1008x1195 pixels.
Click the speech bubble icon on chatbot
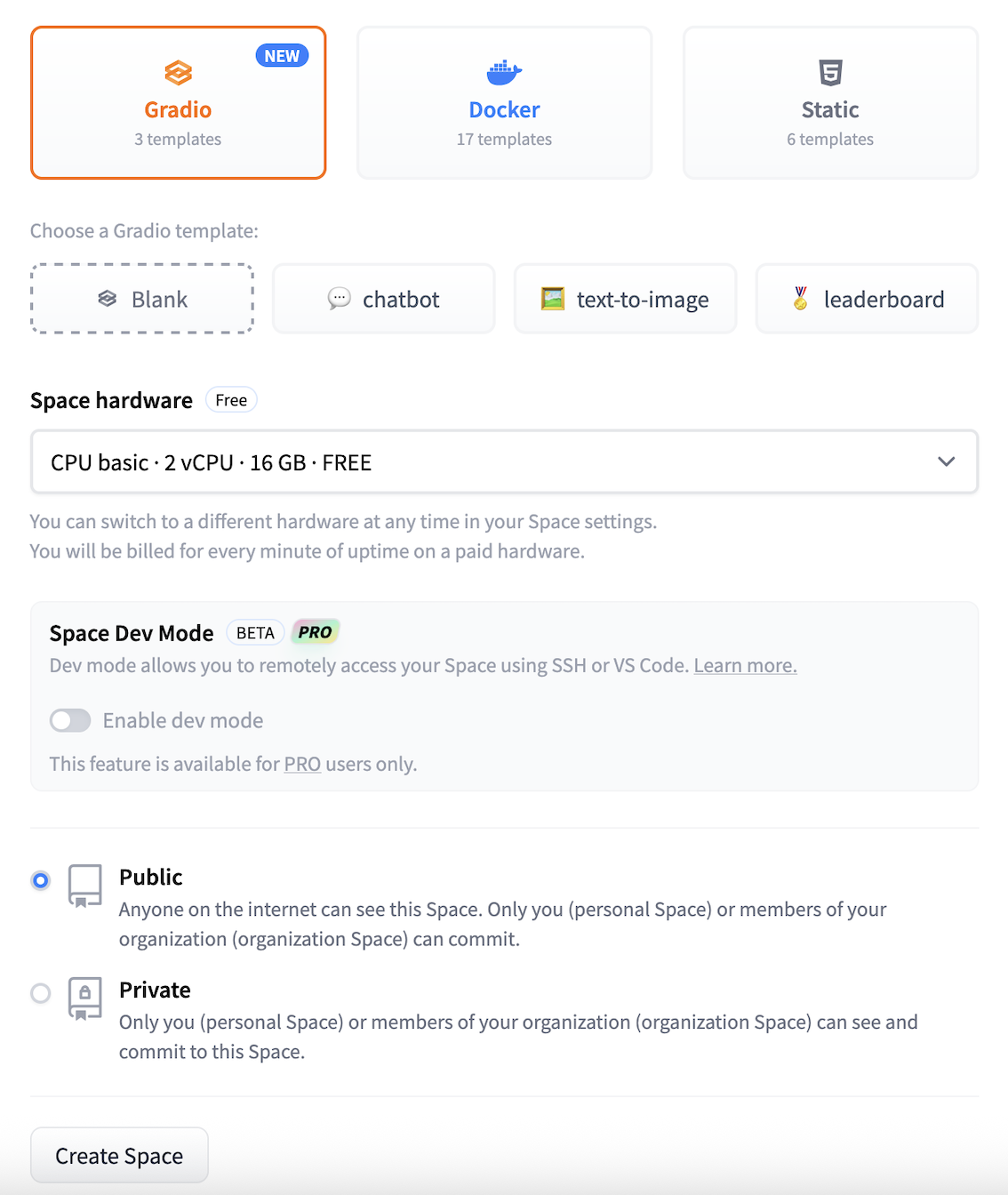(339, 299)
